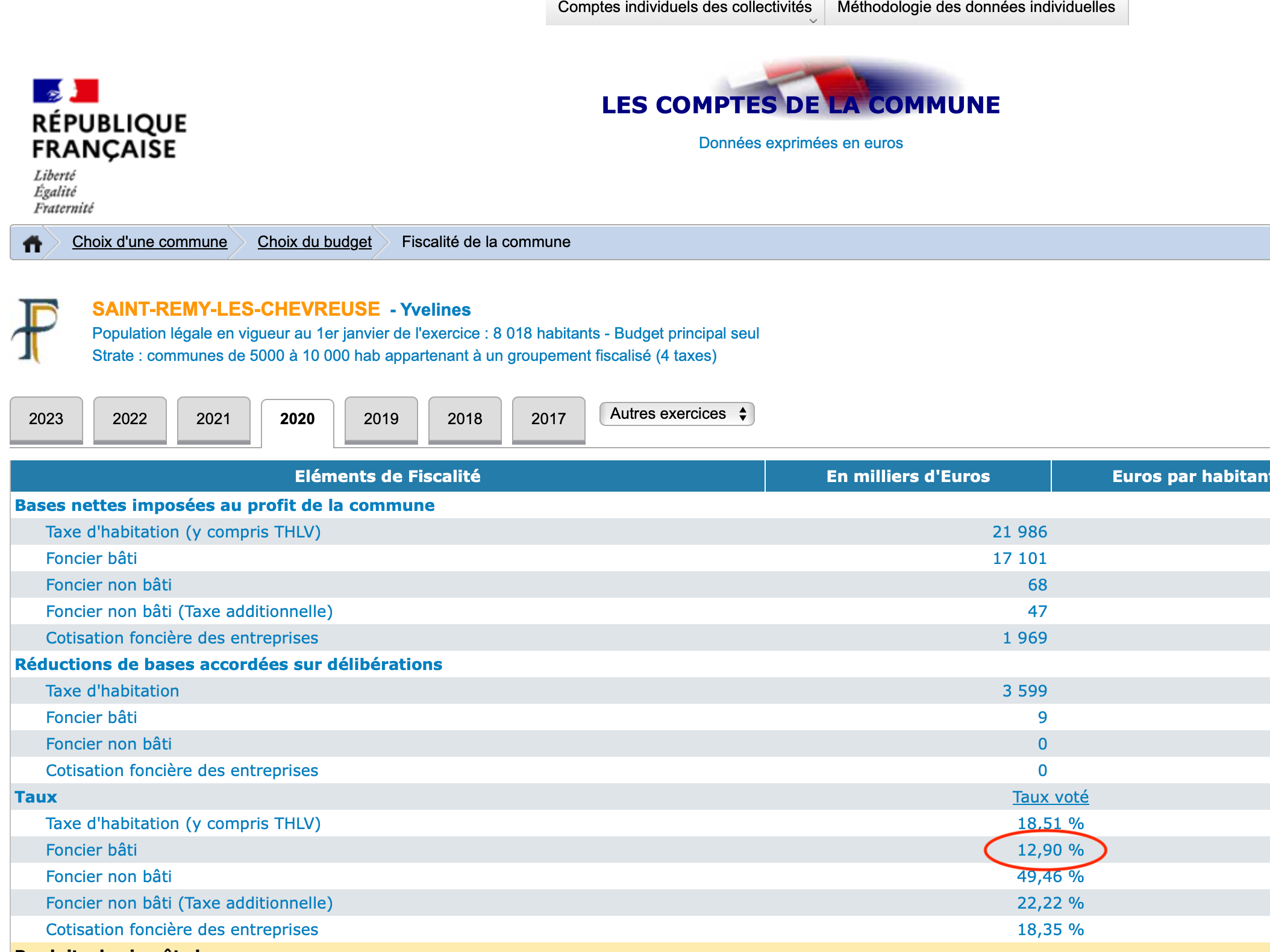Go to Choix du budget link
1270x952 pixels.
[314, 242]
